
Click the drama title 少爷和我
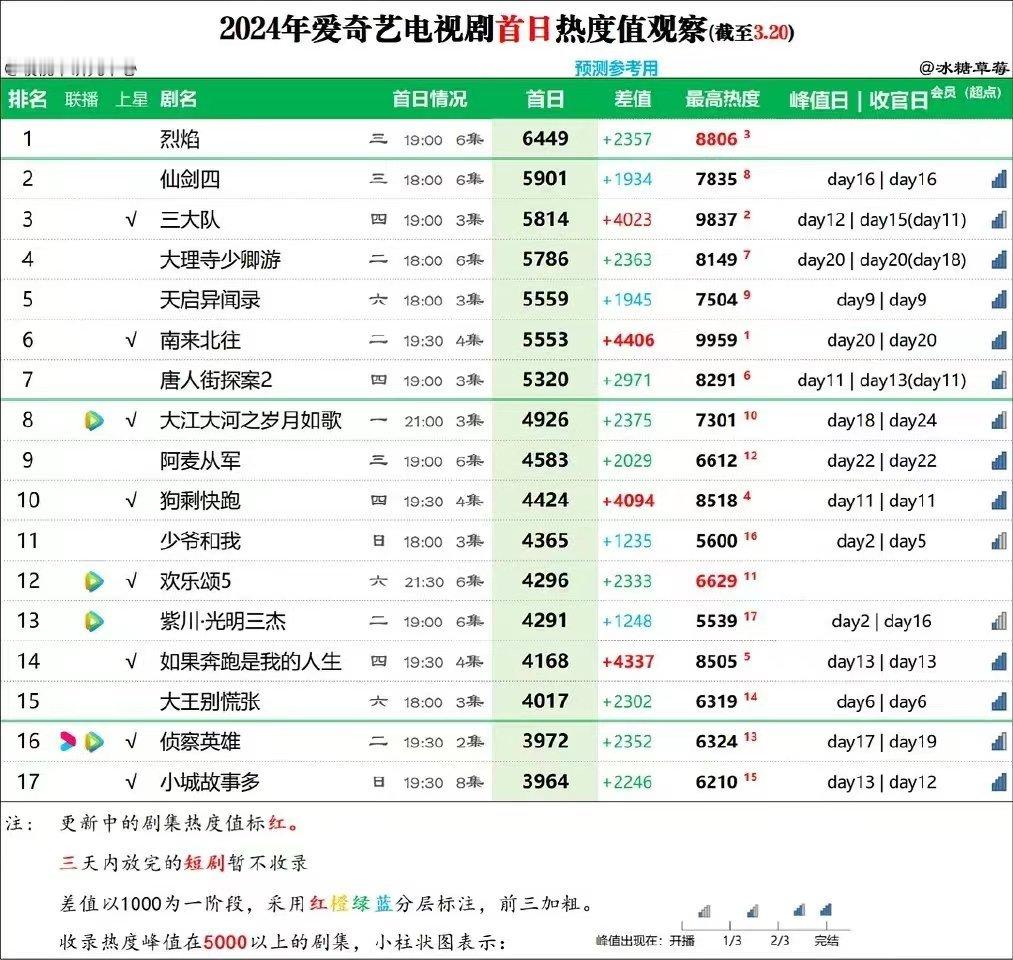point(200,541)
